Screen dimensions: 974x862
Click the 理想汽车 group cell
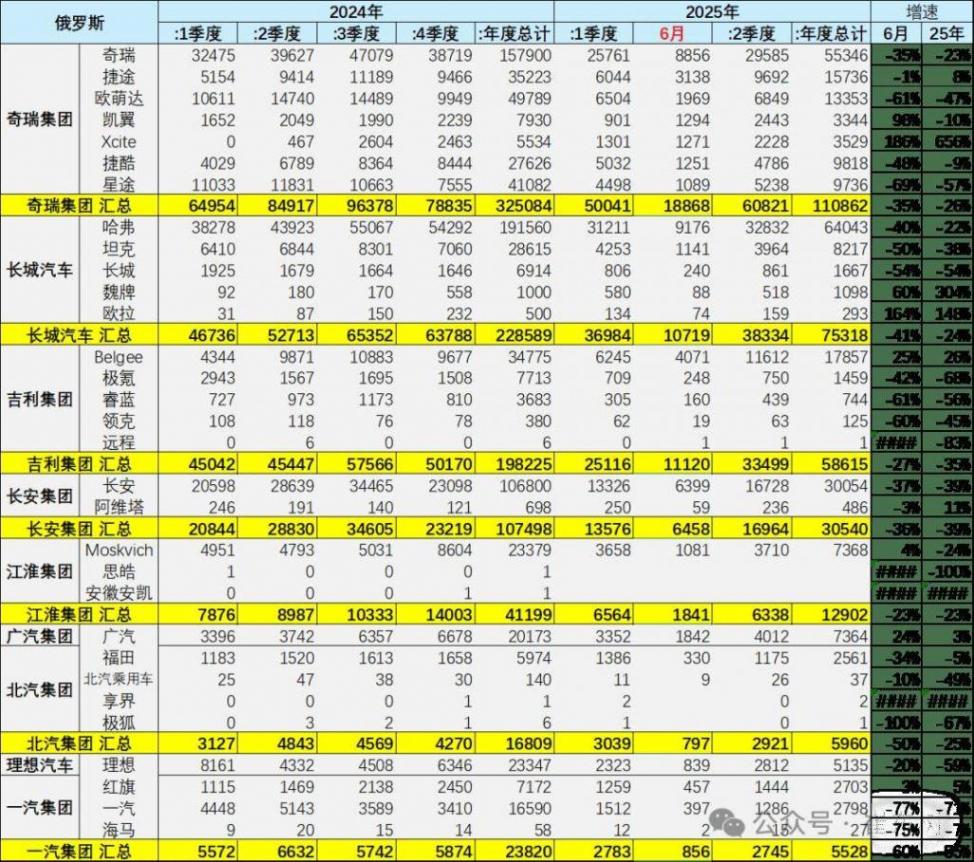point(38,765)
